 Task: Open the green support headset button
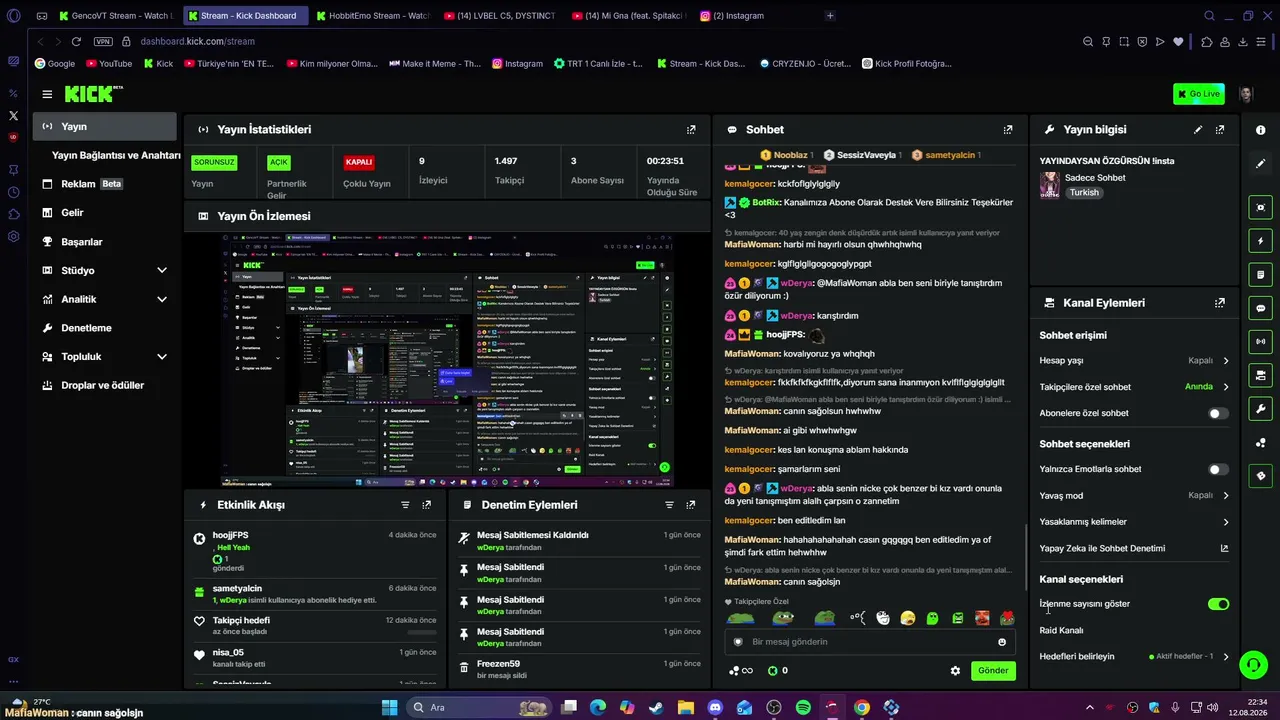[x=1253, y=664]
